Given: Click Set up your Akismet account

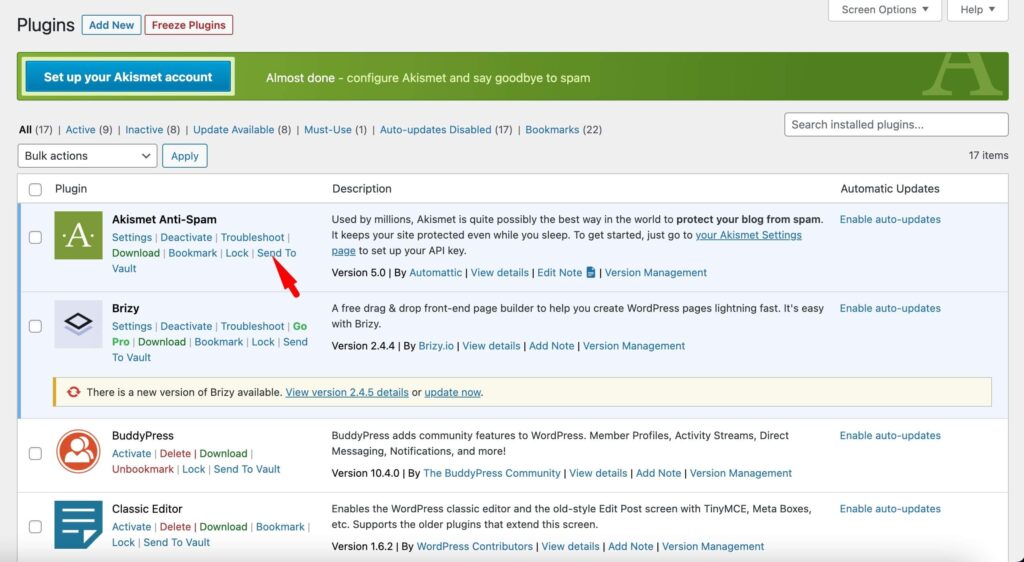Looking at the screenshot, I should 128,77.
